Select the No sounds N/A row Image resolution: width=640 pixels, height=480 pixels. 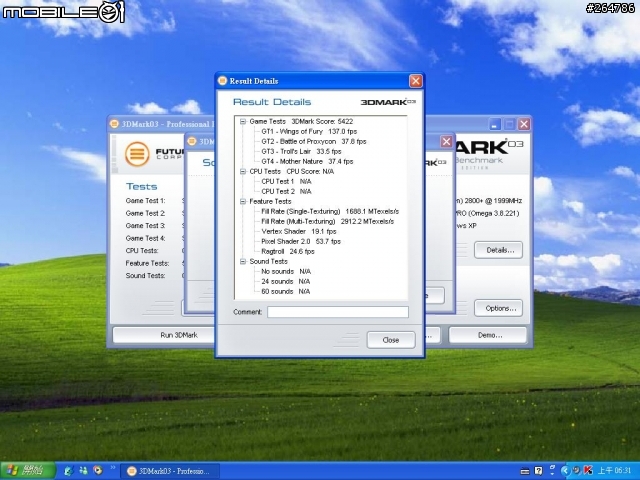(286, 271)
